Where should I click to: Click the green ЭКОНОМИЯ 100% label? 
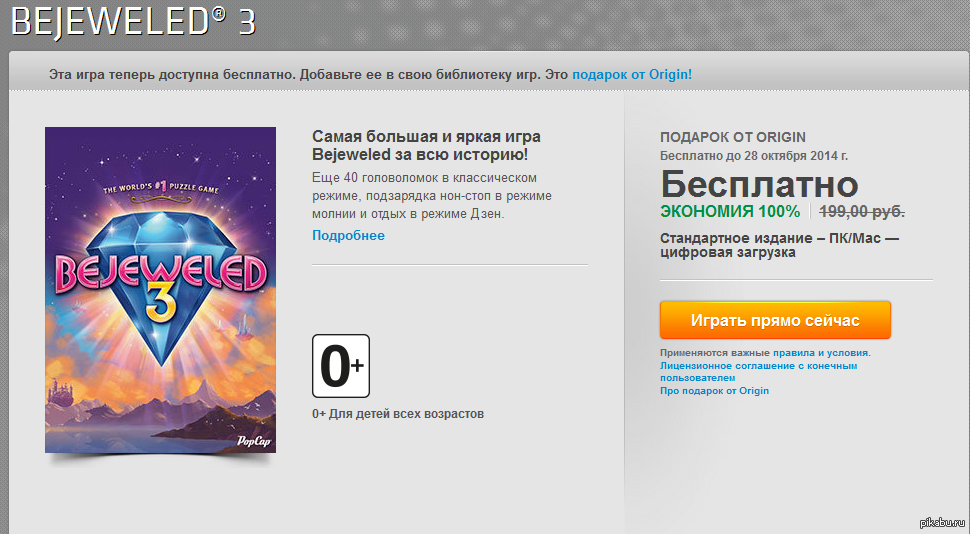730,212
